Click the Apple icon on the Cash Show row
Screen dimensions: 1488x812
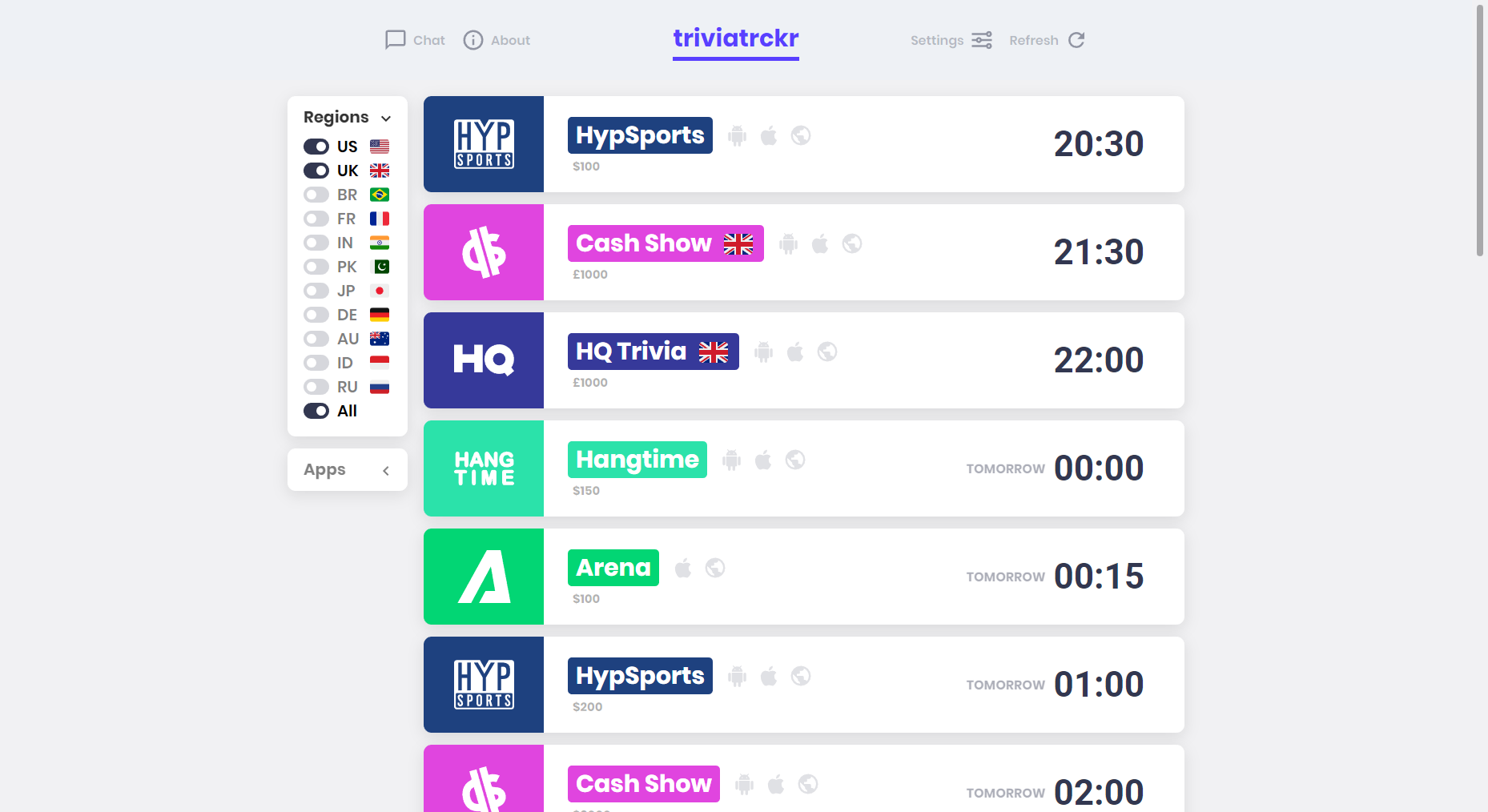coord(820,243)
